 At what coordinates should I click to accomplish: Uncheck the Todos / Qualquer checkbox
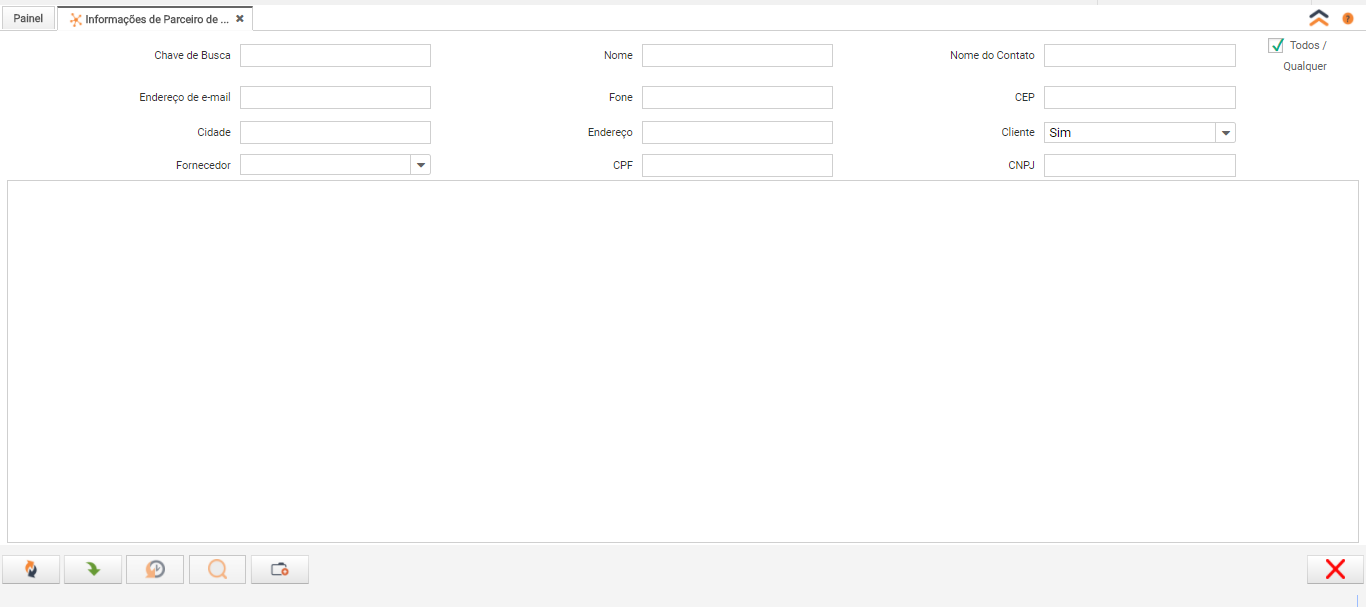[x=1276, y=45]
